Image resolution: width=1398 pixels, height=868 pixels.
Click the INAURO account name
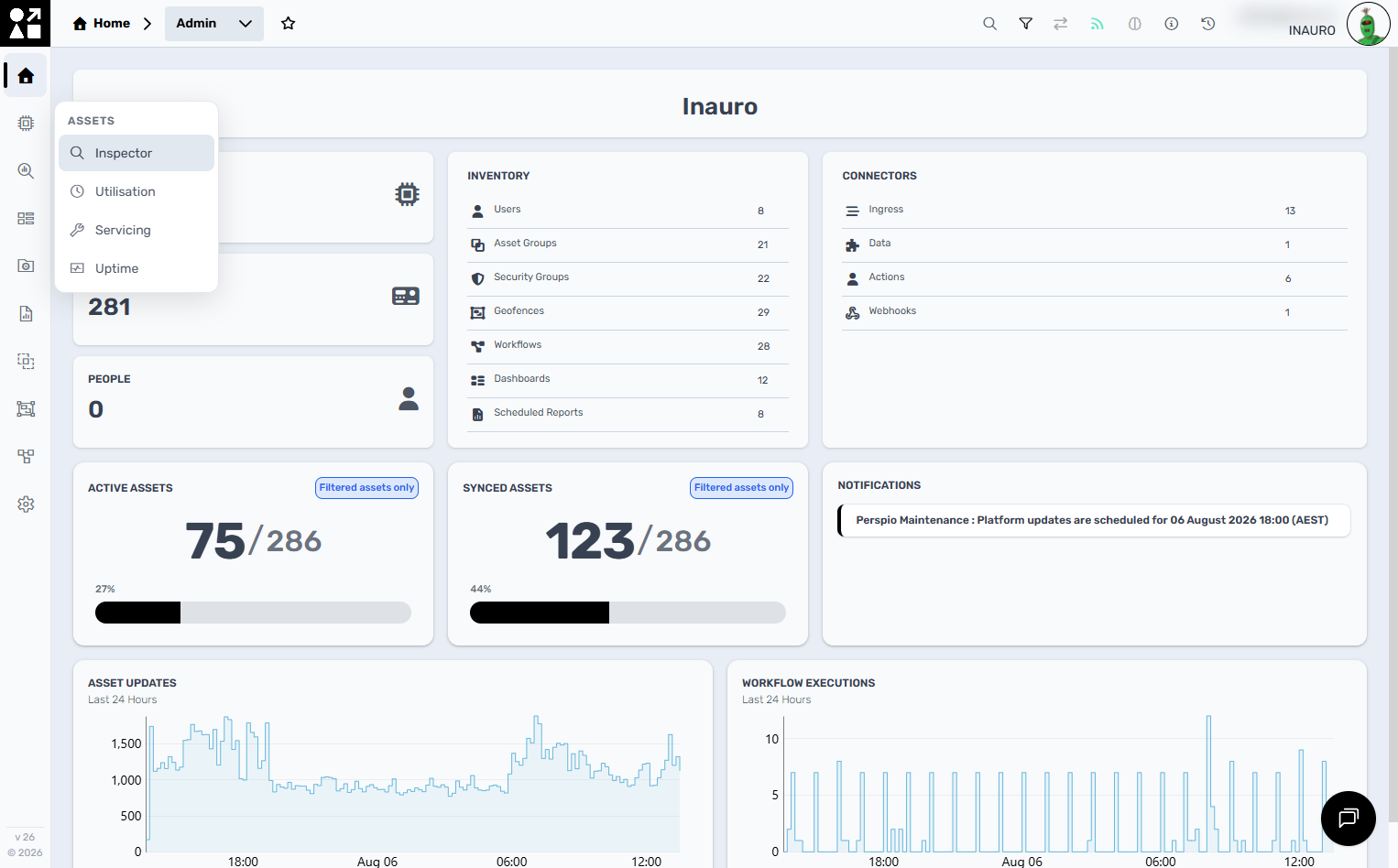point(1312,30)
